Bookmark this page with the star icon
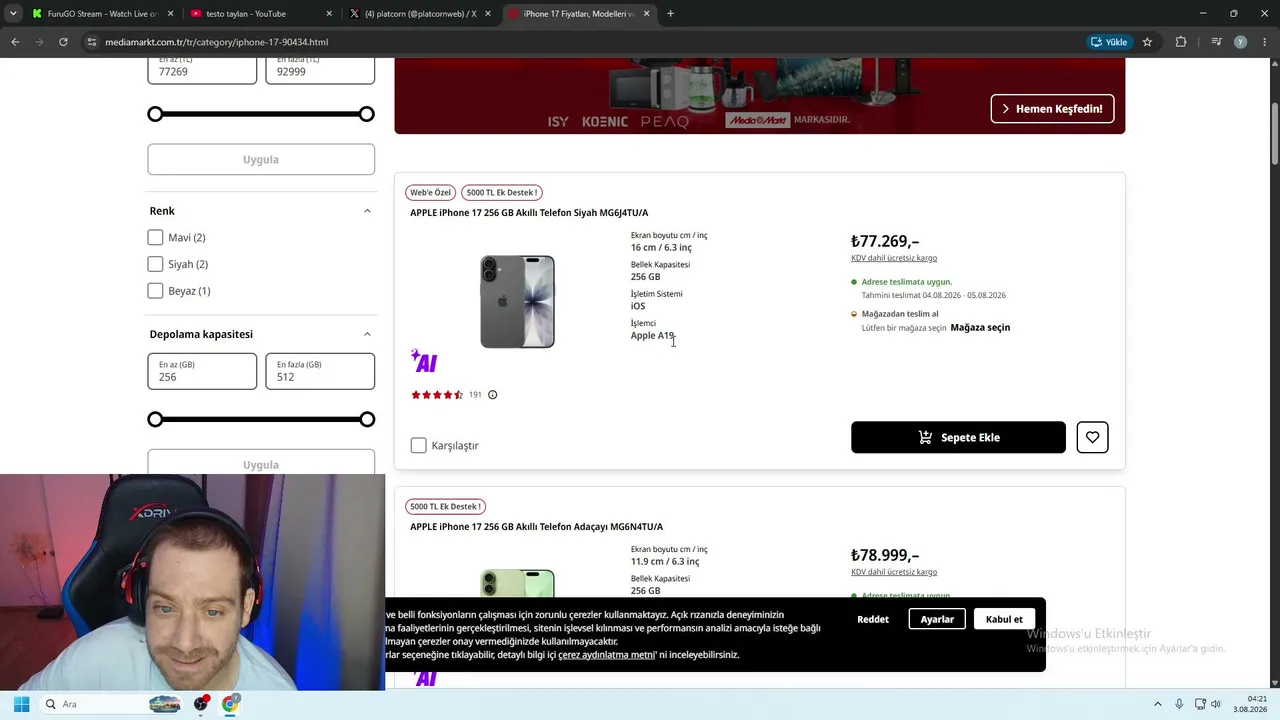The height and width of the screenshot is (720, 1280). (x=1147, y=42)
